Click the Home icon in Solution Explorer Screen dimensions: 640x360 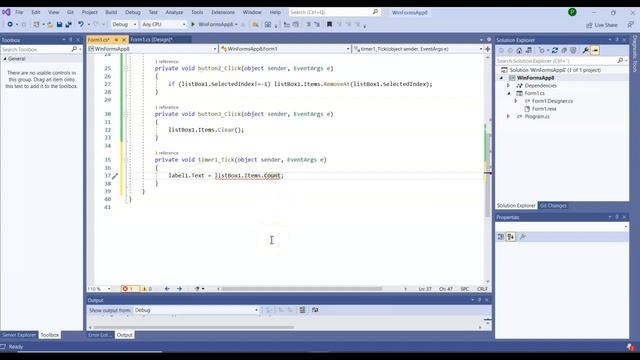point(519,50)
